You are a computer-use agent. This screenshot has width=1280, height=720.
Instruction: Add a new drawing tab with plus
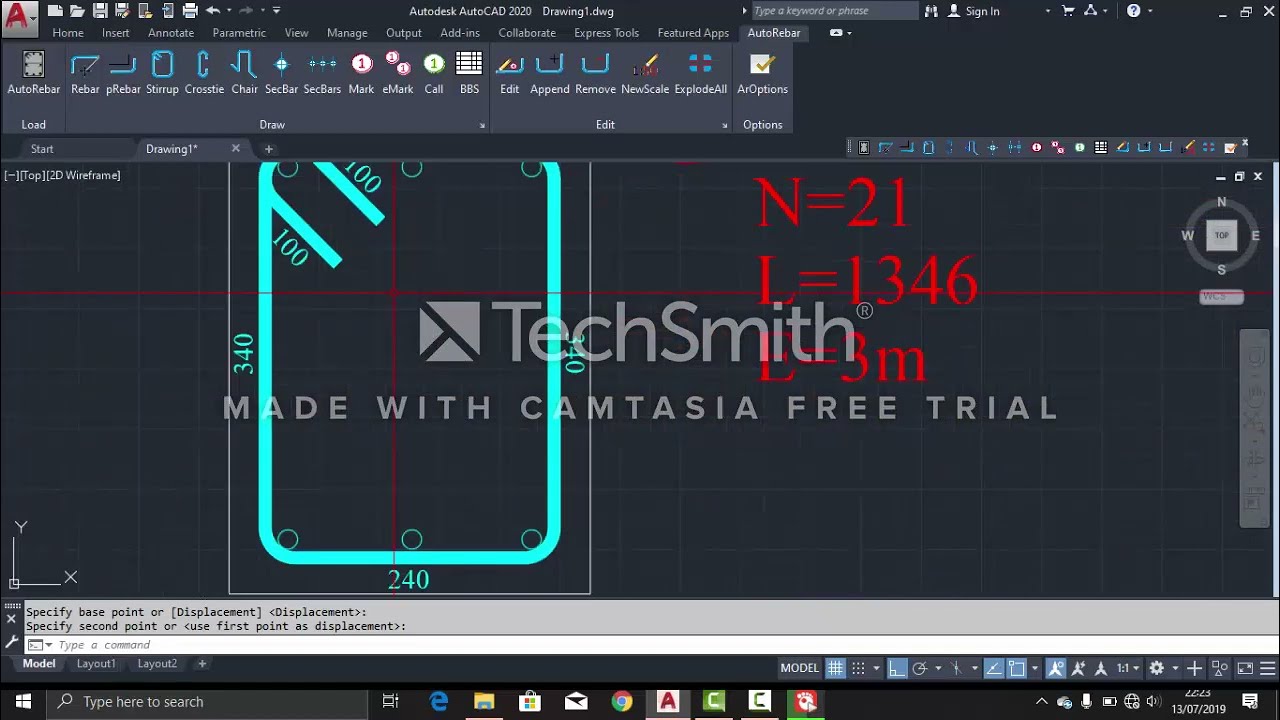tap(268, 149)
